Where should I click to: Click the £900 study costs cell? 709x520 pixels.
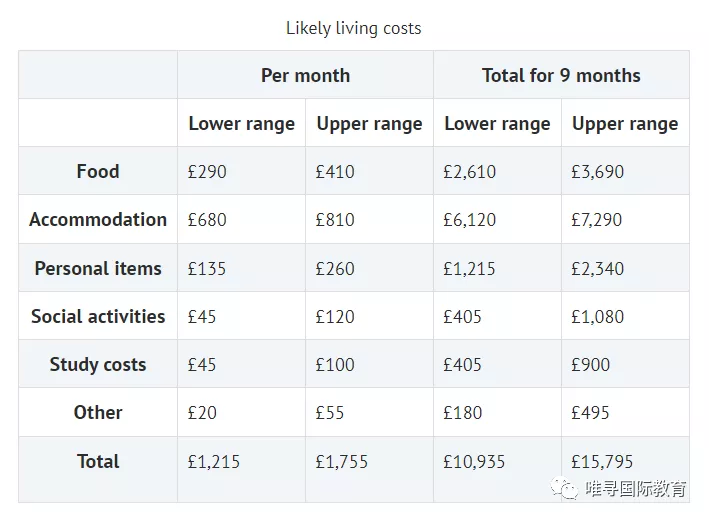[591, 365]
